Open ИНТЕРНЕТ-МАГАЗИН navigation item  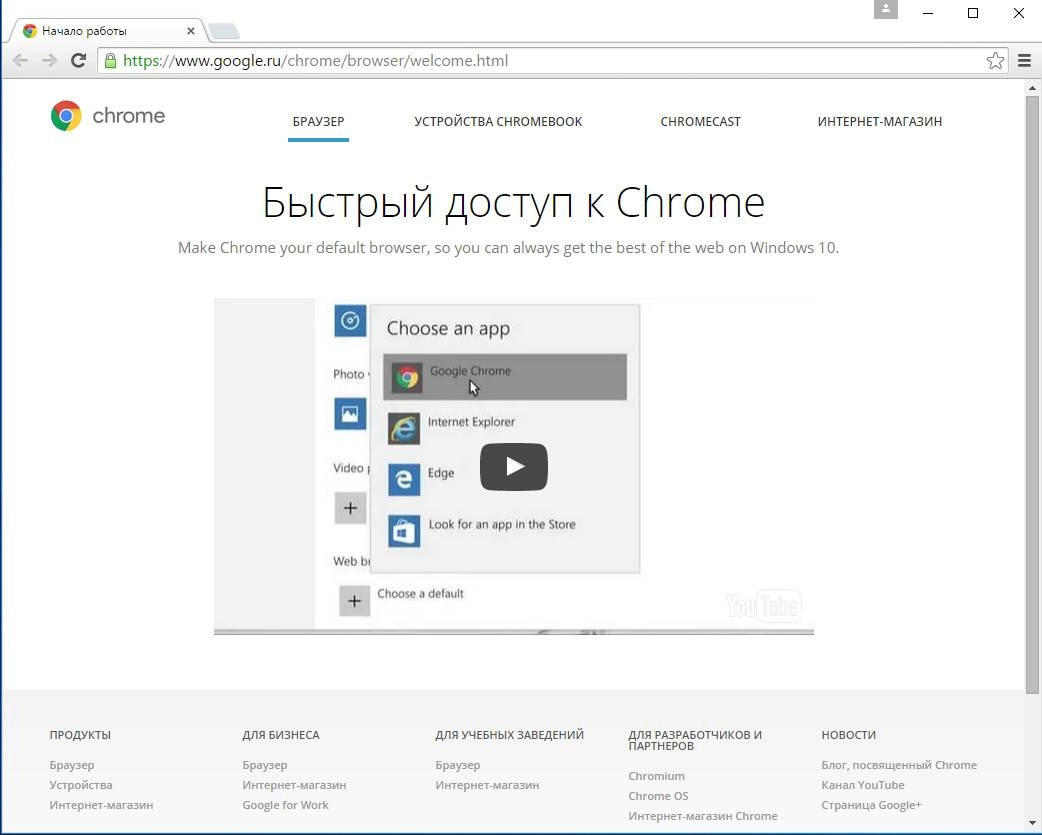click(880, 122)
